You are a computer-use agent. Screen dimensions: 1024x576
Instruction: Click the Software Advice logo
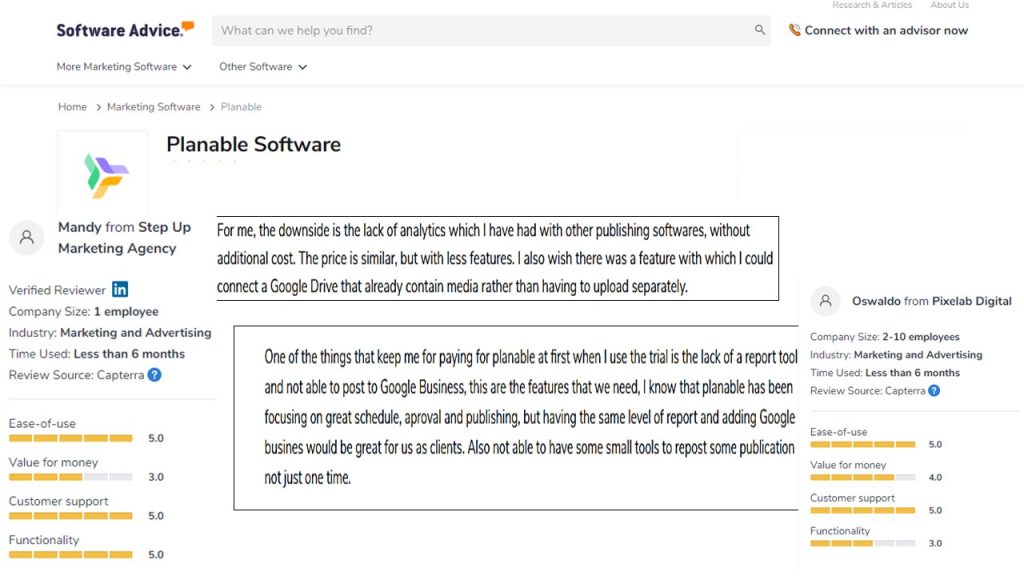(x=125, y=30)
